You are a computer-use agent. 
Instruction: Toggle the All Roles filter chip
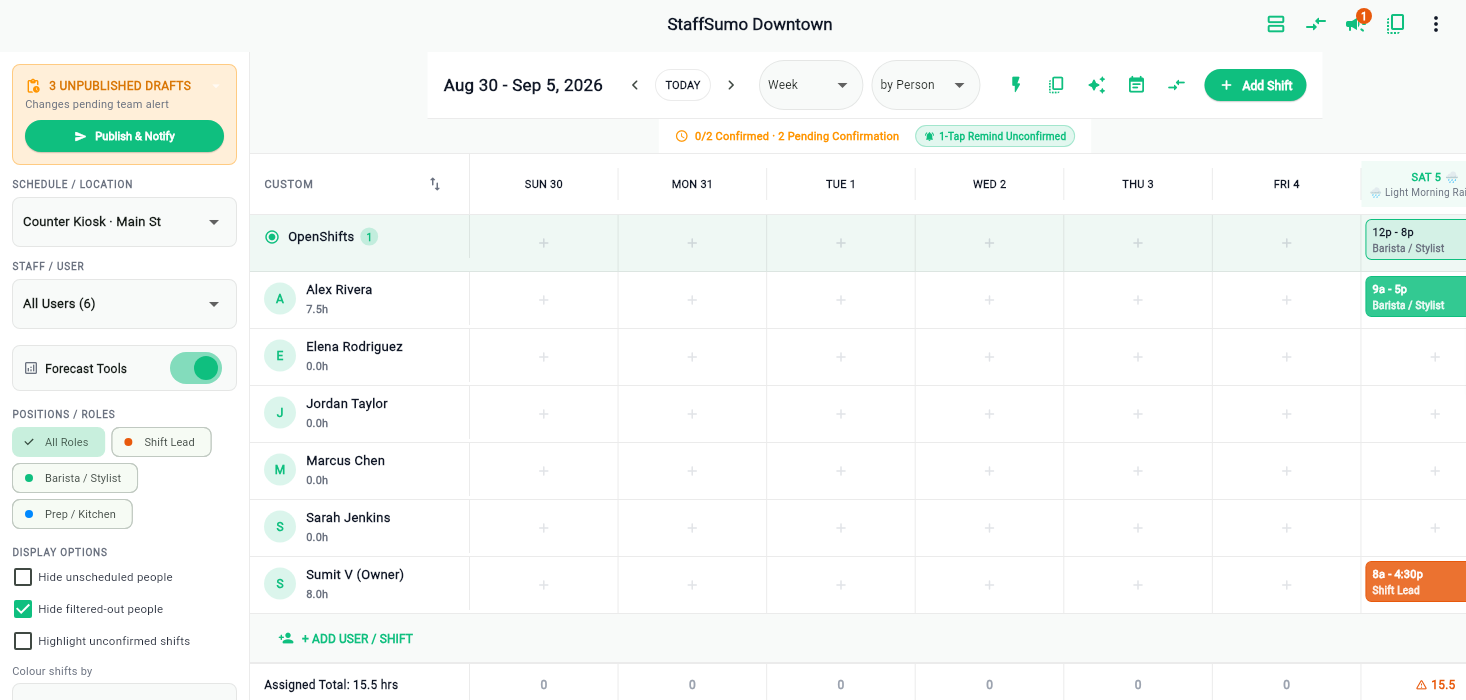58,442
